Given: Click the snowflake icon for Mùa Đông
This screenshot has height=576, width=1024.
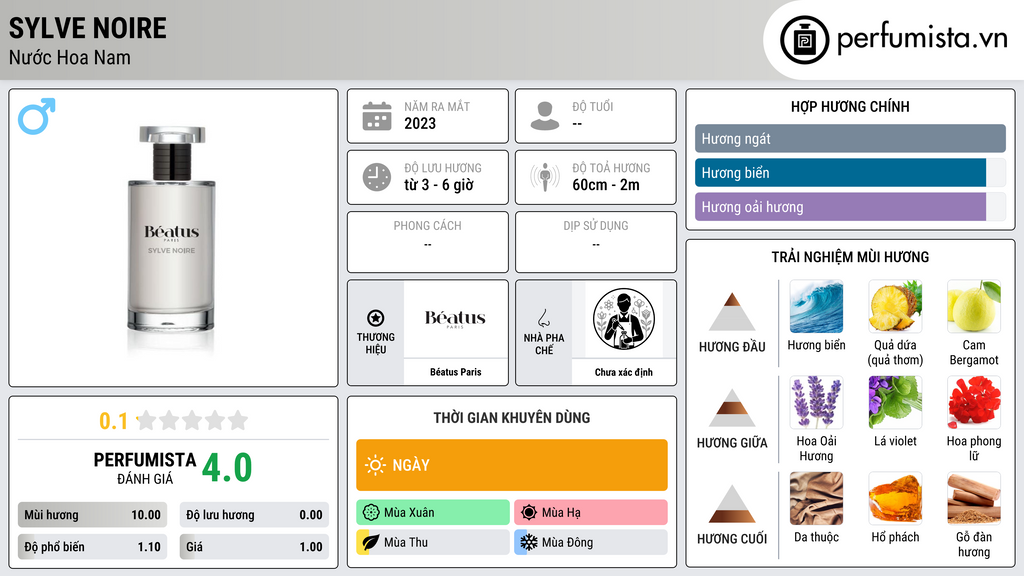Looking at the screenshot, I should pos(529,542).
